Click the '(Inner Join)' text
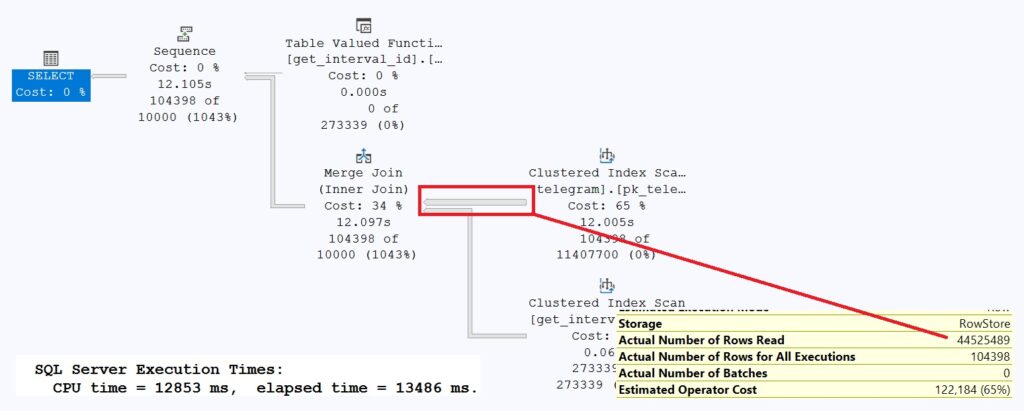This screenshot has height=411, width=1024. pos(363,189)
